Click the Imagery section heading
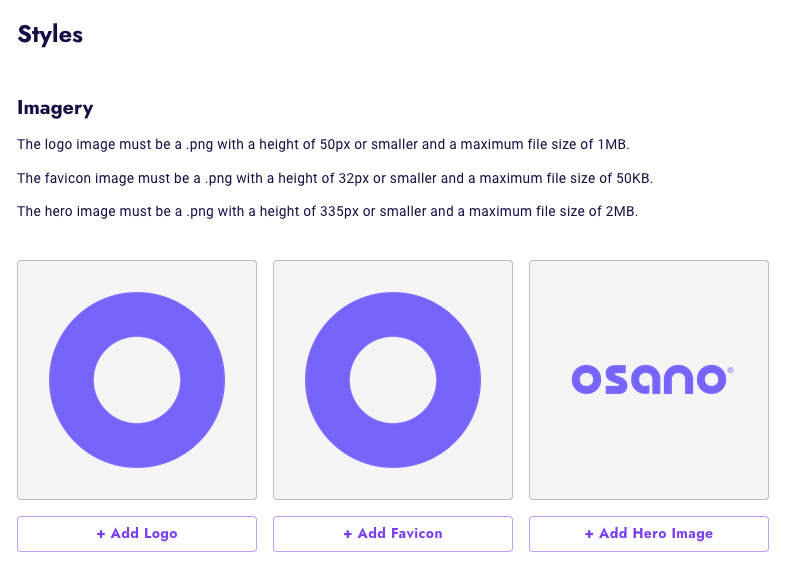 click(55, 108)
